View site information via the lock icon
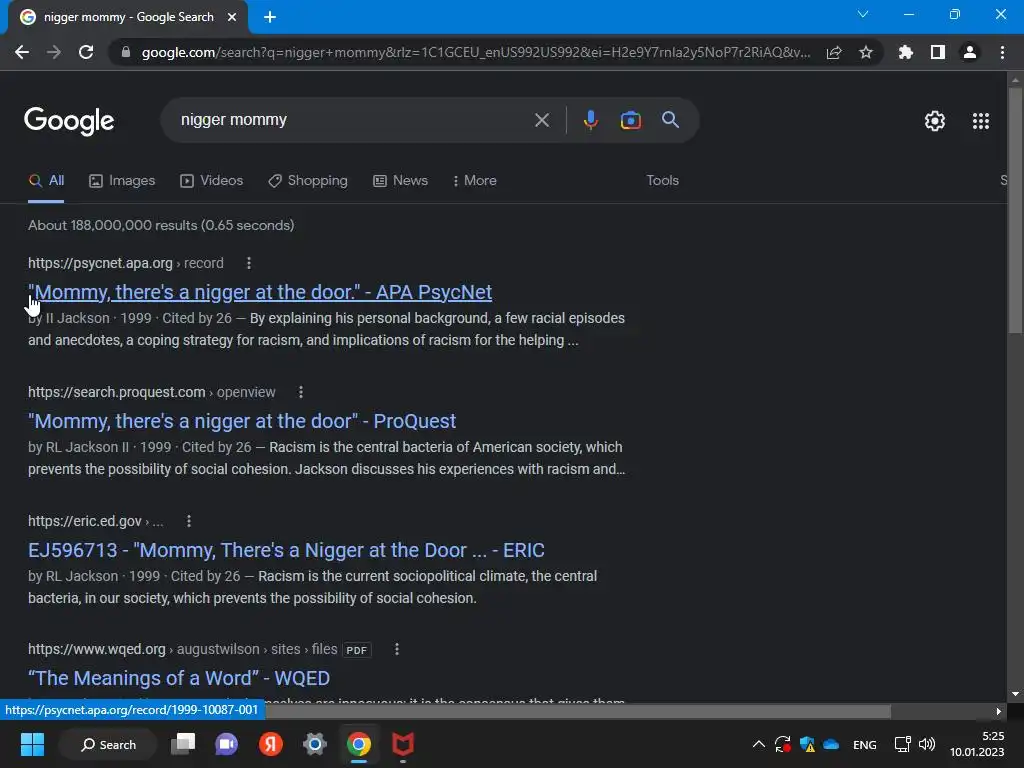1024x768 pixels. click(x=126, y=52)
